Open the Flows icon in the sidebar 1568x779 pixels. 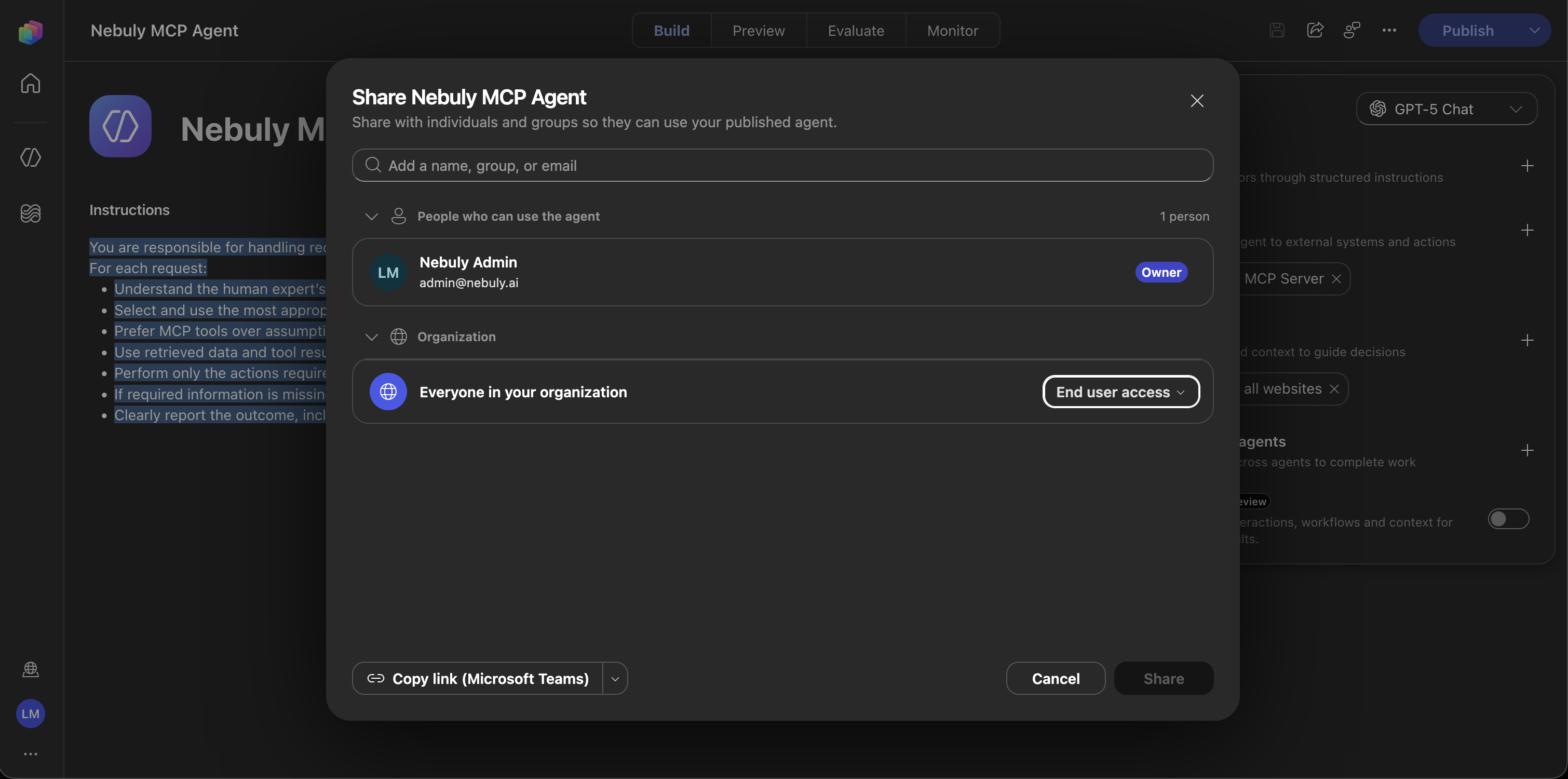coord(31,213)
